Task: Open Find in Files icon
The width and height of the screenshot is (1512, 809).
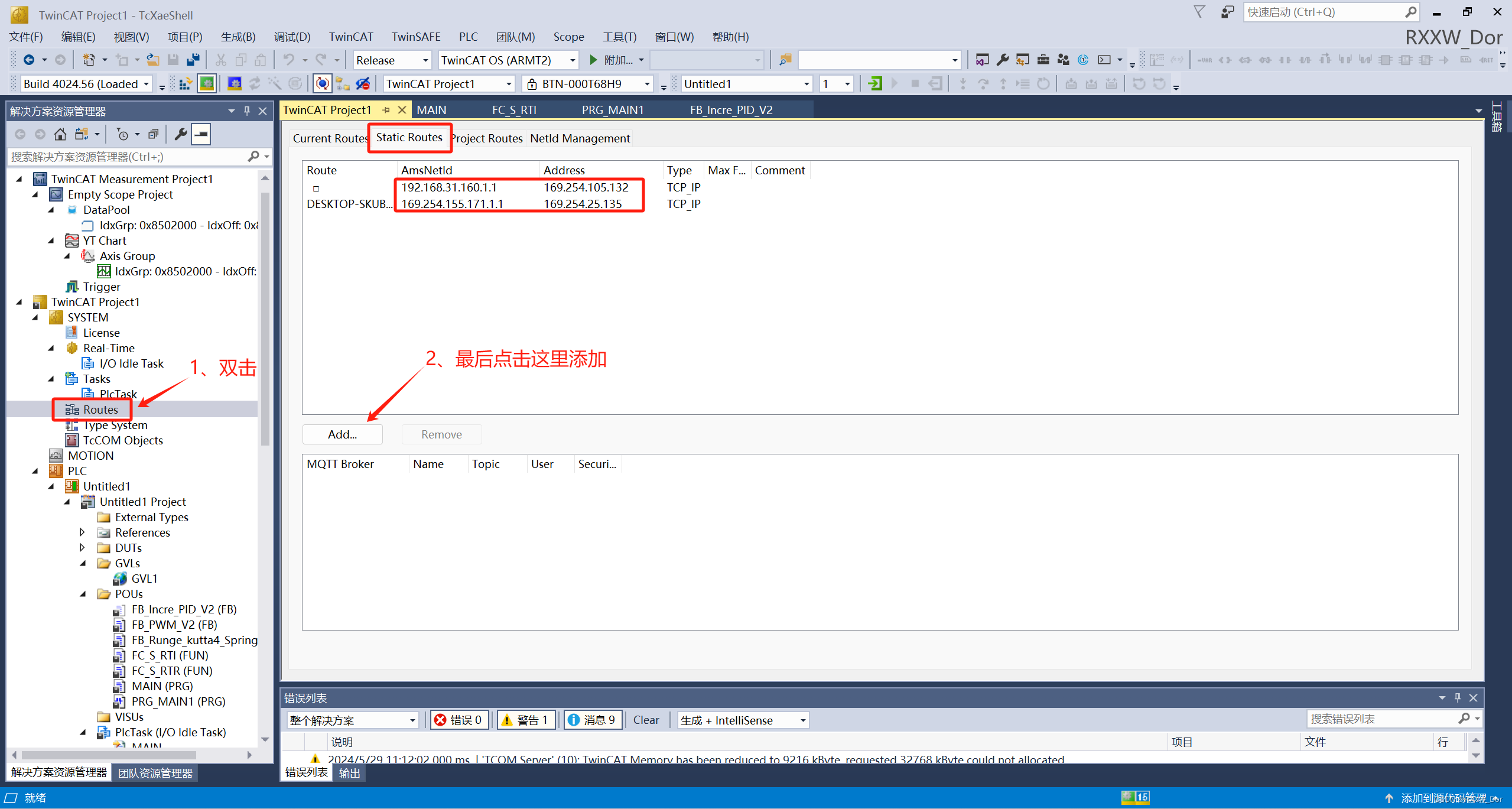Action: click(x=785, y=60)
